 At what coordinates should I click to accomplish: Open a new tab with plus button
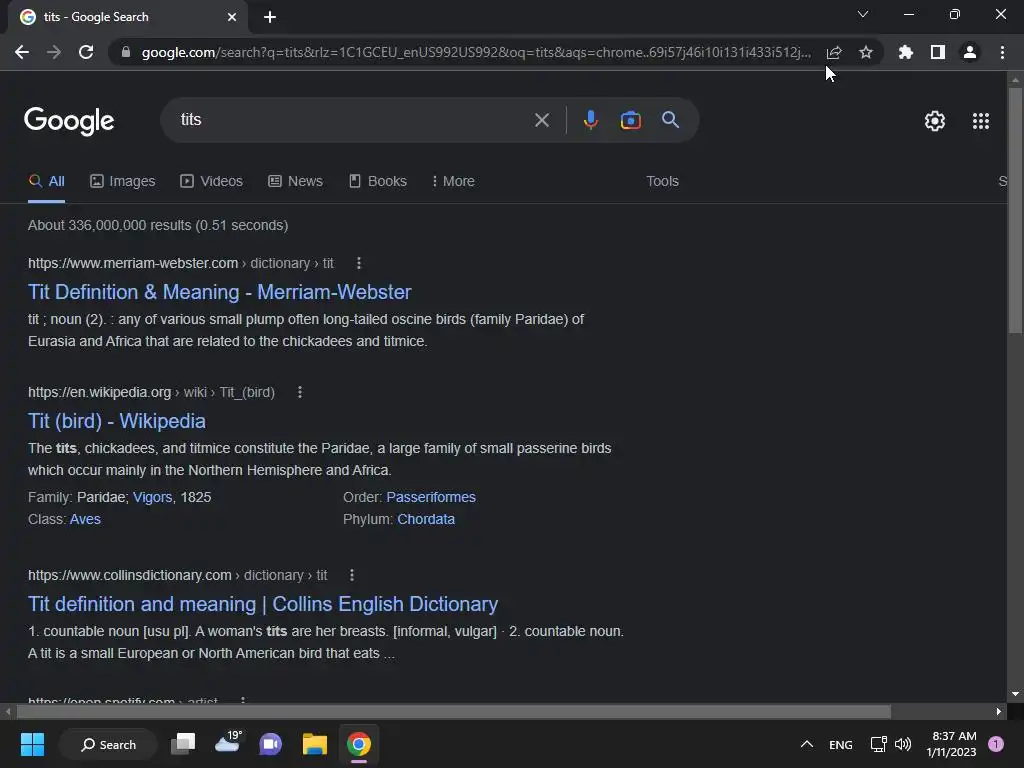click(x=270, y=17)
